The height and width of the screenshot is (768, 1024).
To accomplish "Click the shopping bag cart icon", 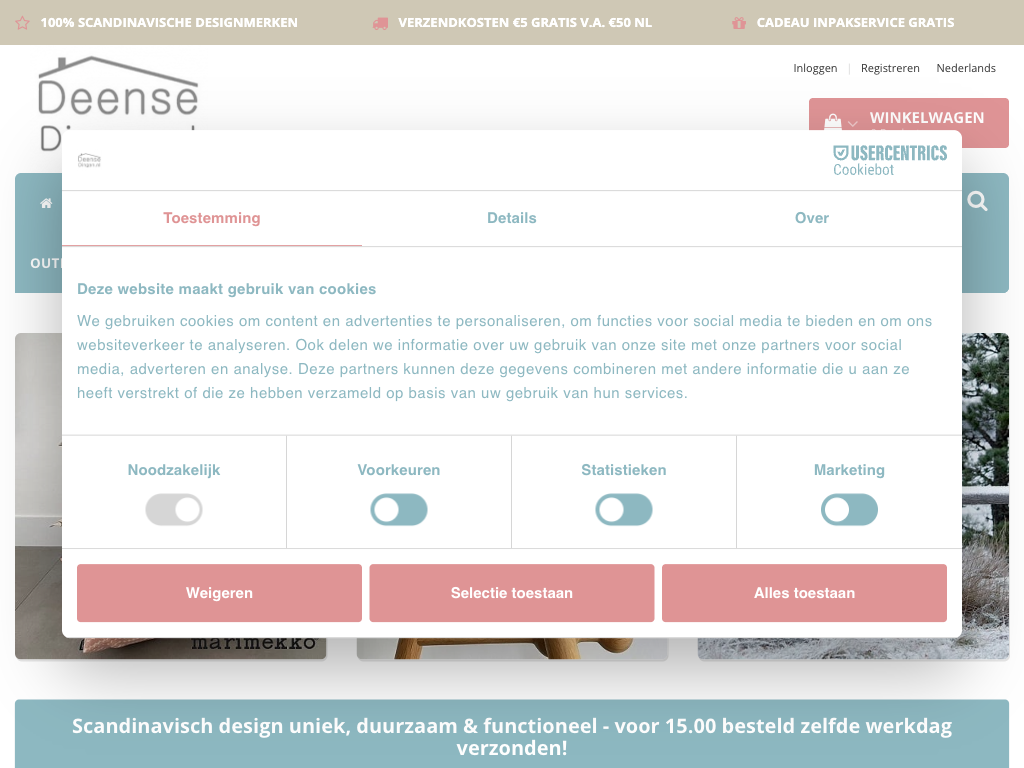I will [833, 121].
